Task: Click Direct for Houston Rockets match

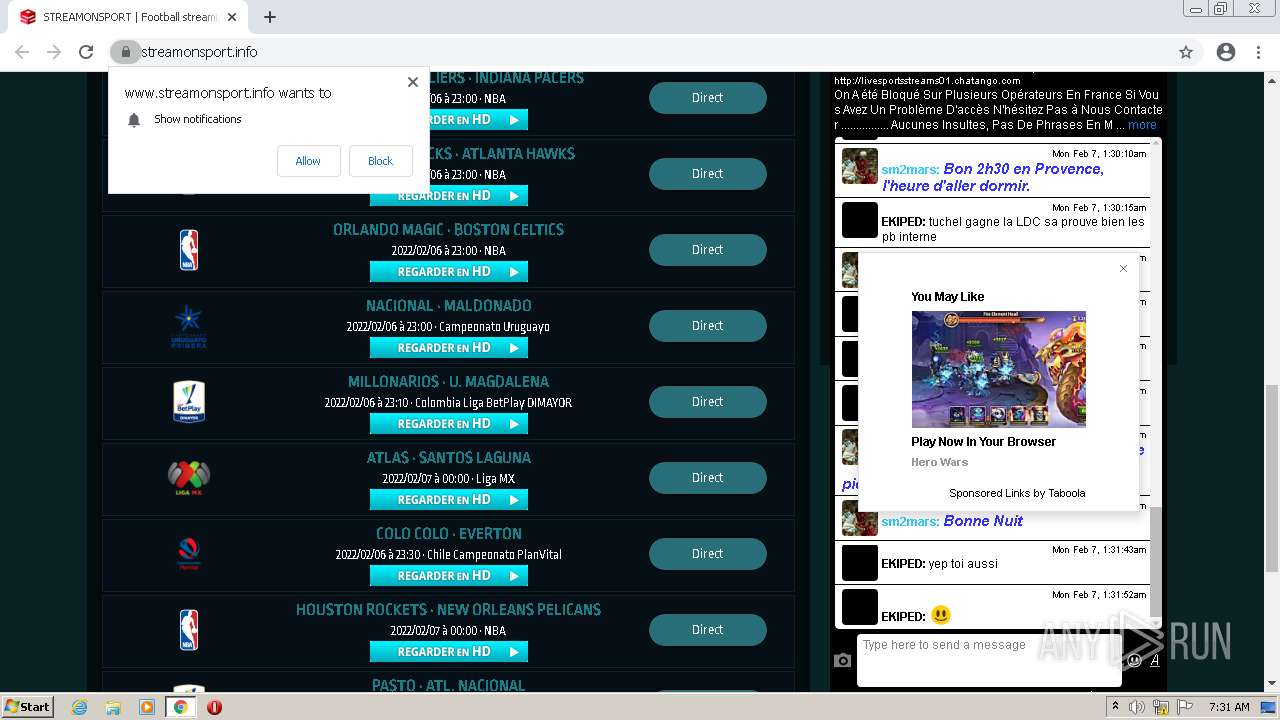Action: tap(707, 630)
